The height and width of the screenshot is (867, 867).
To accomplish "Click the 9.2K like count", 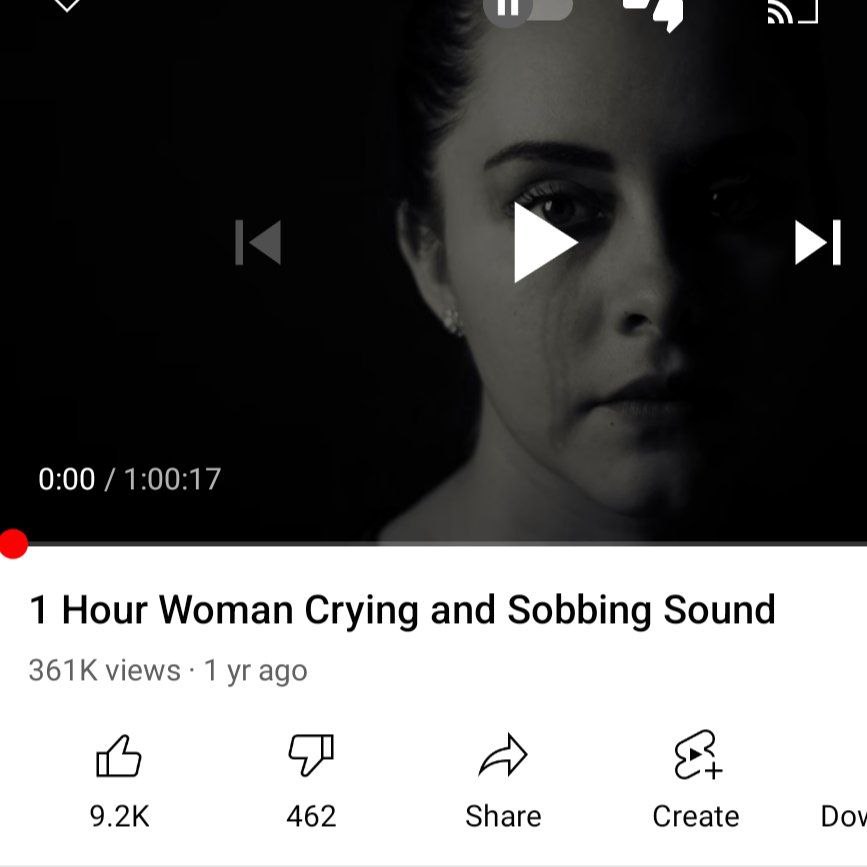I will point(119,816).
